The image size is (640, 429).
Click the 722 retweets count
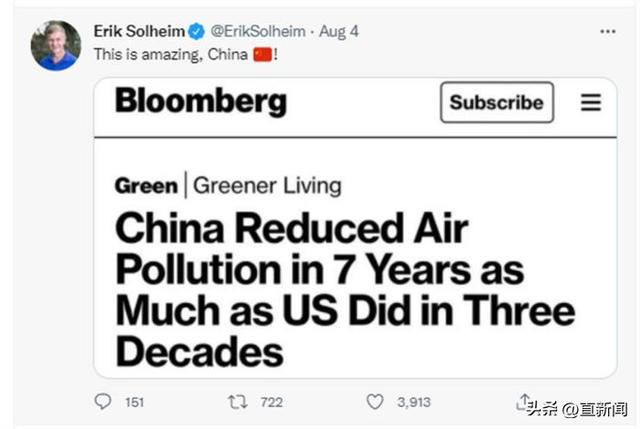(x=271, y=402)
